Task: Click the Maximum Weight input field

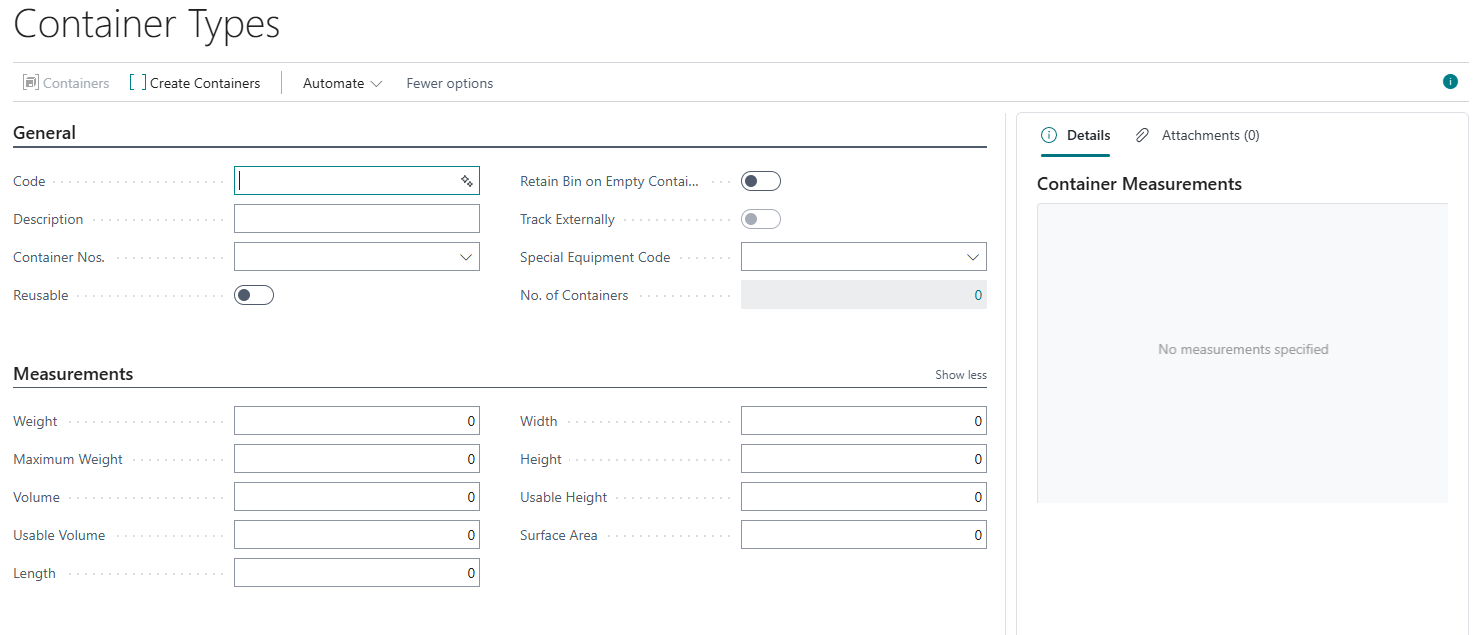Action: coord(356,459)
